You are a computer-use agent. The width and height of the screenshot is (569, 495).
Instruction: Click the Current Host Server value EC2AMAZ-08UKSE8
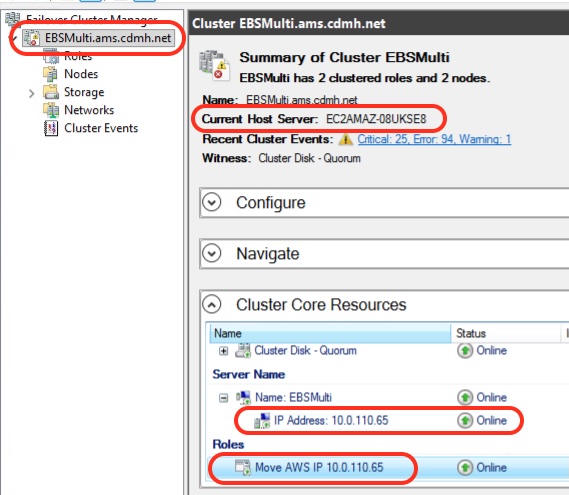pyautogui.click(x=376, y=119)
